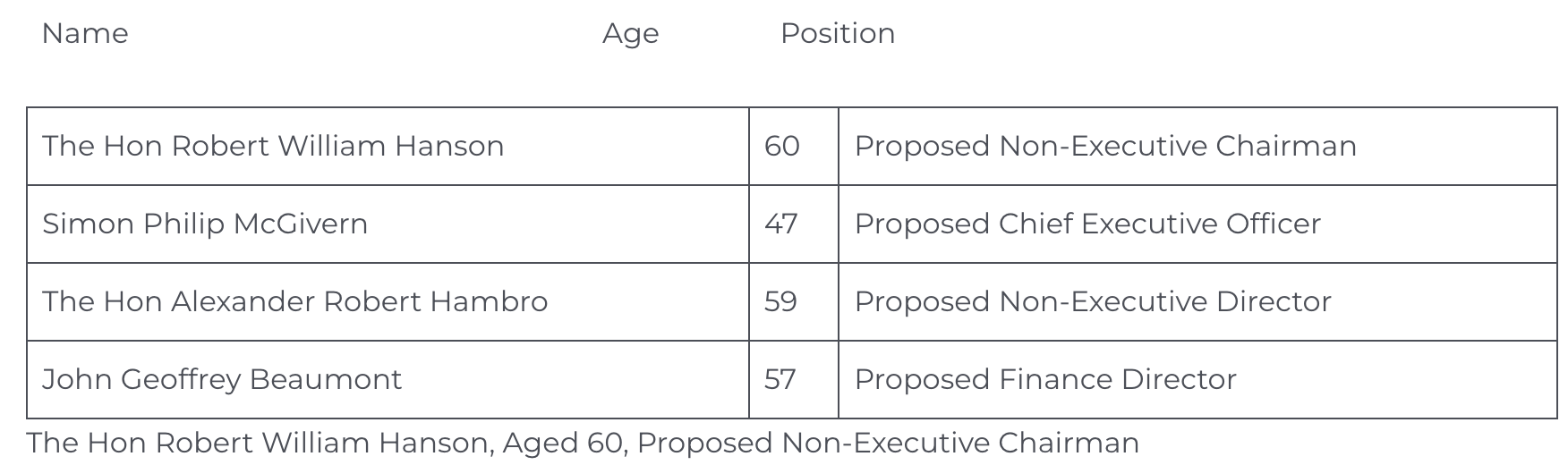Click the Proposed Finance Director cell
This screenshot has height=465, width=1568.
tap(1045, 380)
